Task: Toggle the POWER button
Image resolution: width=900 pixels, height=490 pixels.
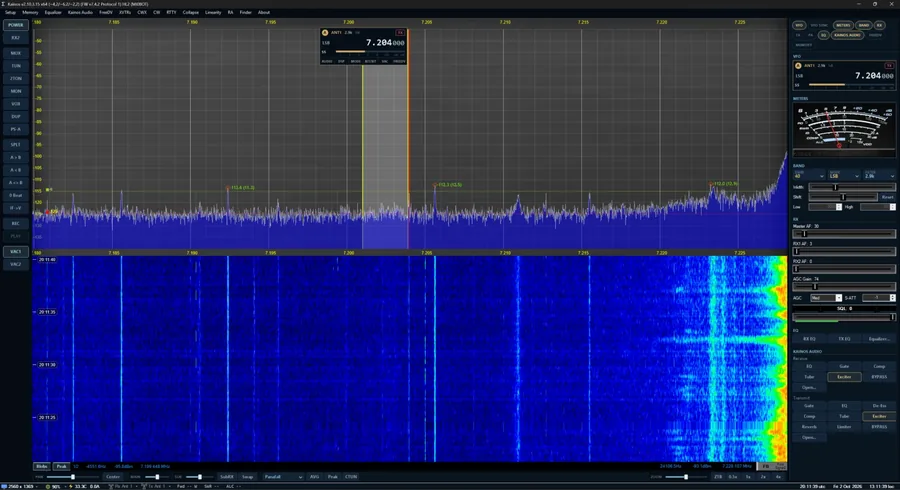Action: pyautogui.click(x=15, y=25)
